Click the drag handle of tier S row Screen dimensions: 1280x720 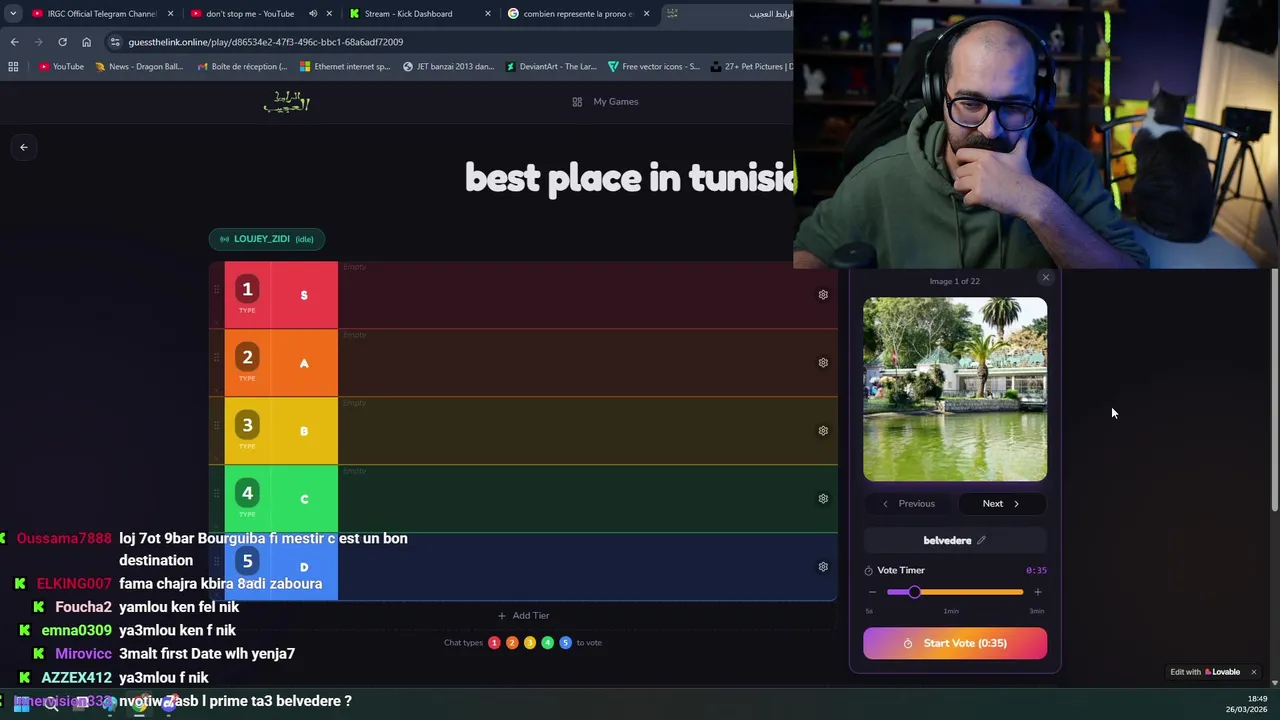tap(216, 290)
